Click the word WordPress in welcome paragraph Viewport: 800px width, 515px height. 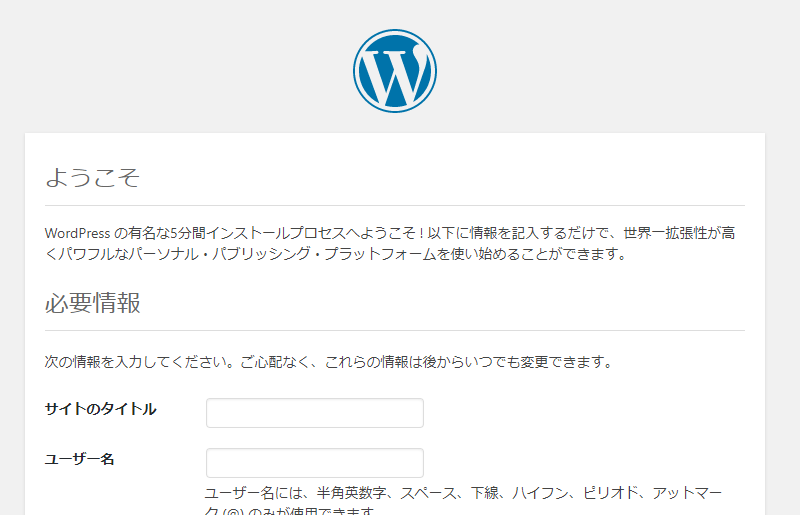(x=78, y=233)
